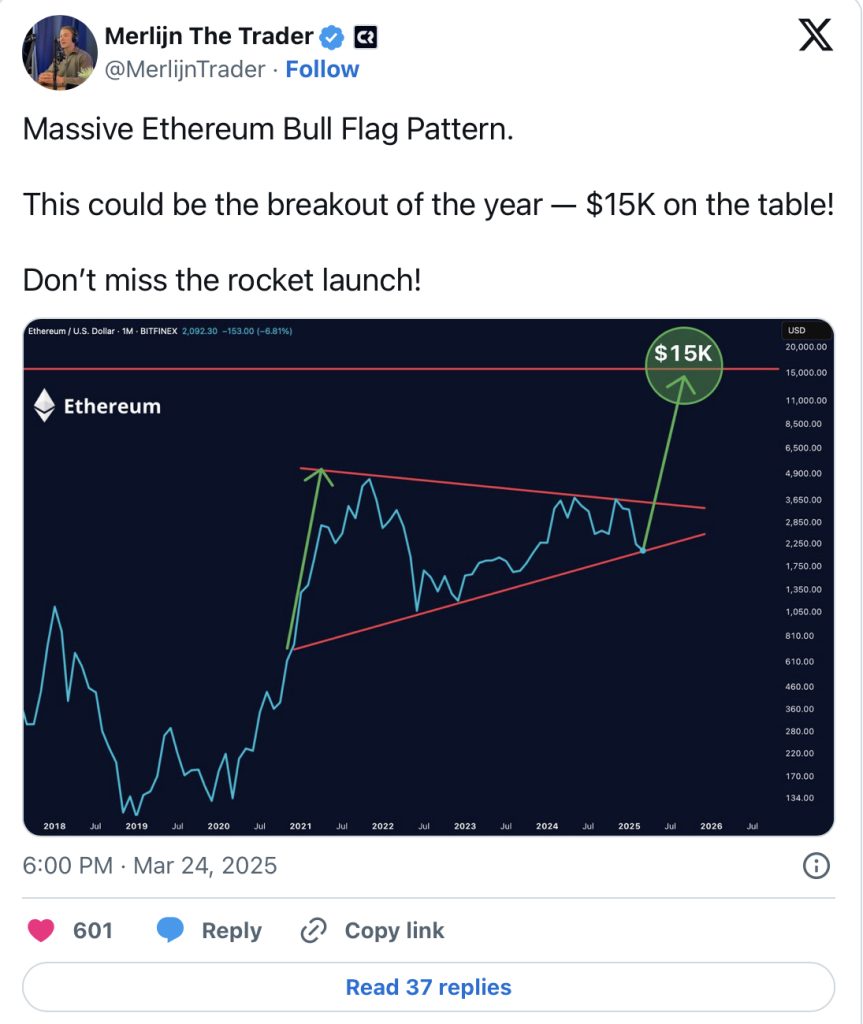Open the tweet info circle icon
The width and height of the screenshot is (863, 1024).
[816, 866]
